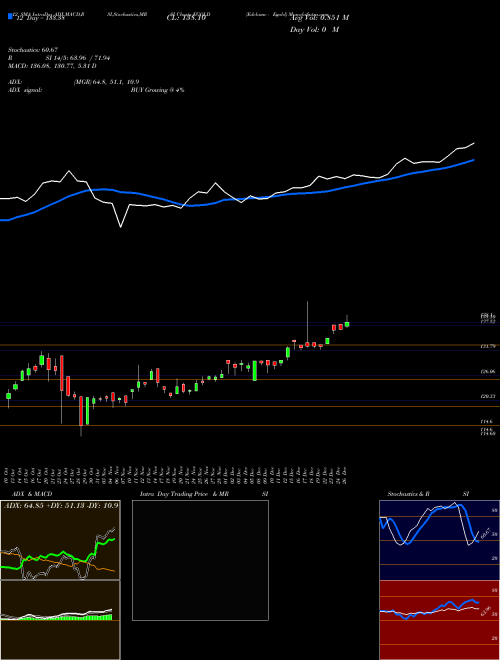The width and height of the screenshot is (500, 660).
Task: Click the 'Day Vol: 0 M' label
Action: point(314,30)
